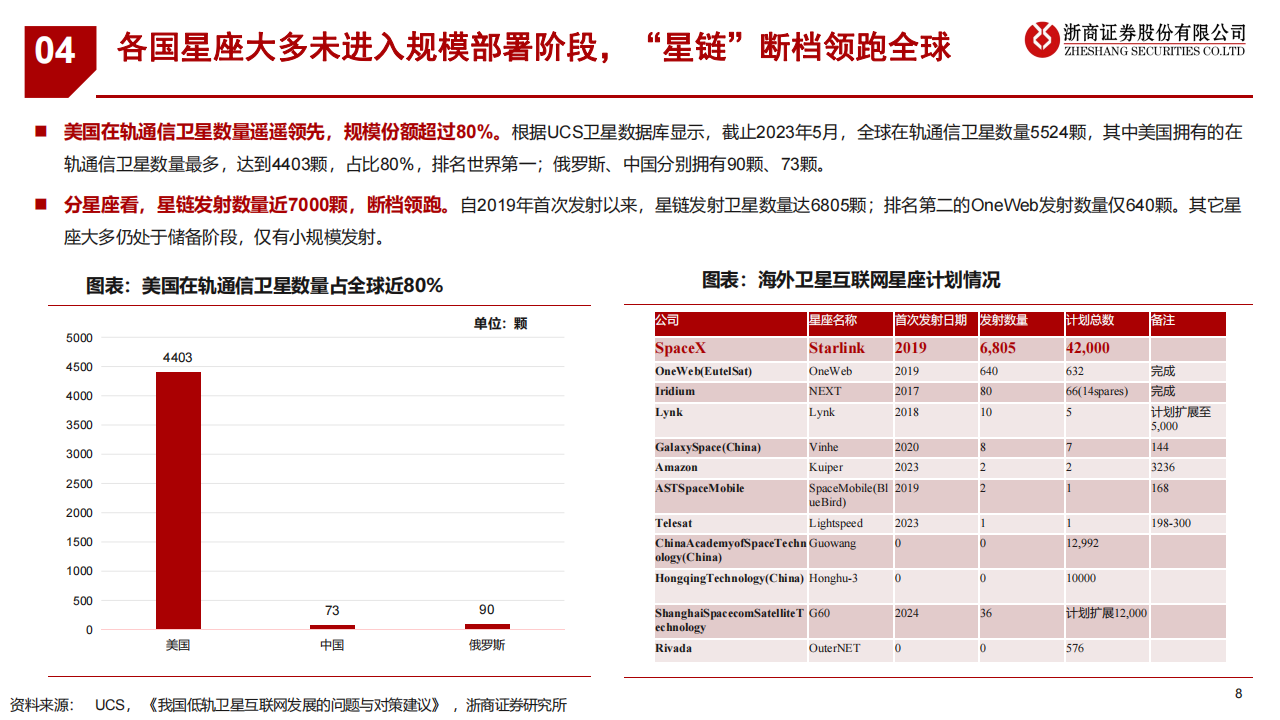Viewport: 1280px width, 720px height.
Task: Click the 4403 data label
Action: pyautogui.click(x=178, y=358)
